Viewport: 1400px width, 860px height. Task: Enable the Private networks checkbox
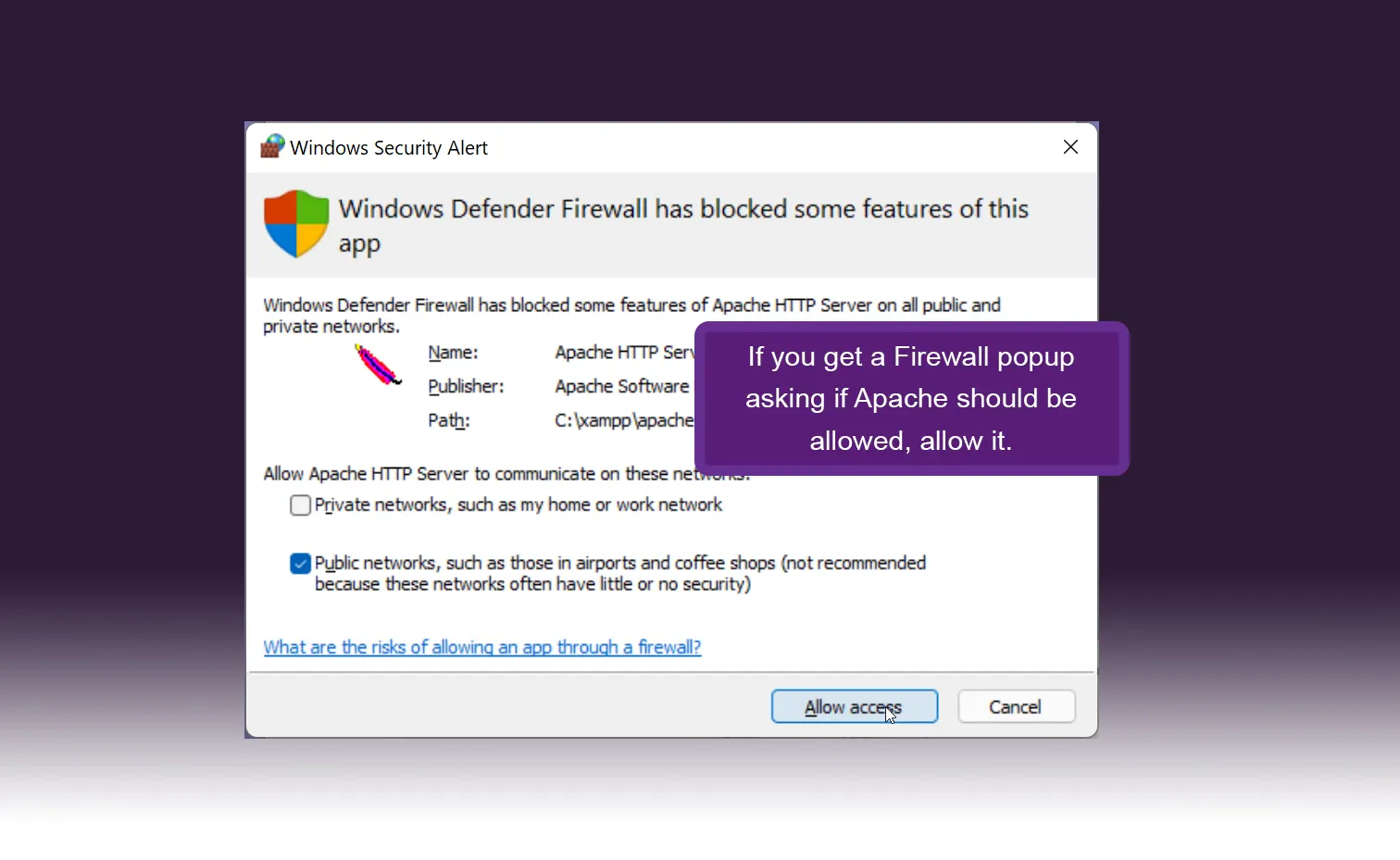300,505
